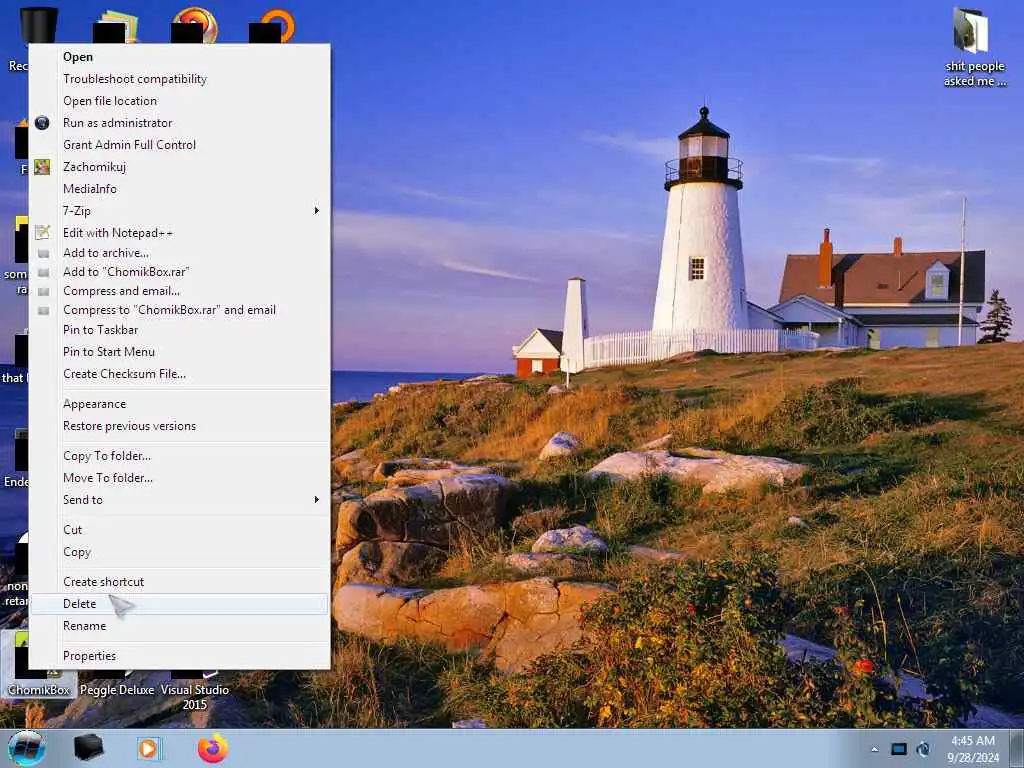
Task: Choose Create Checksum File...
Action: [x=179, y=374]
